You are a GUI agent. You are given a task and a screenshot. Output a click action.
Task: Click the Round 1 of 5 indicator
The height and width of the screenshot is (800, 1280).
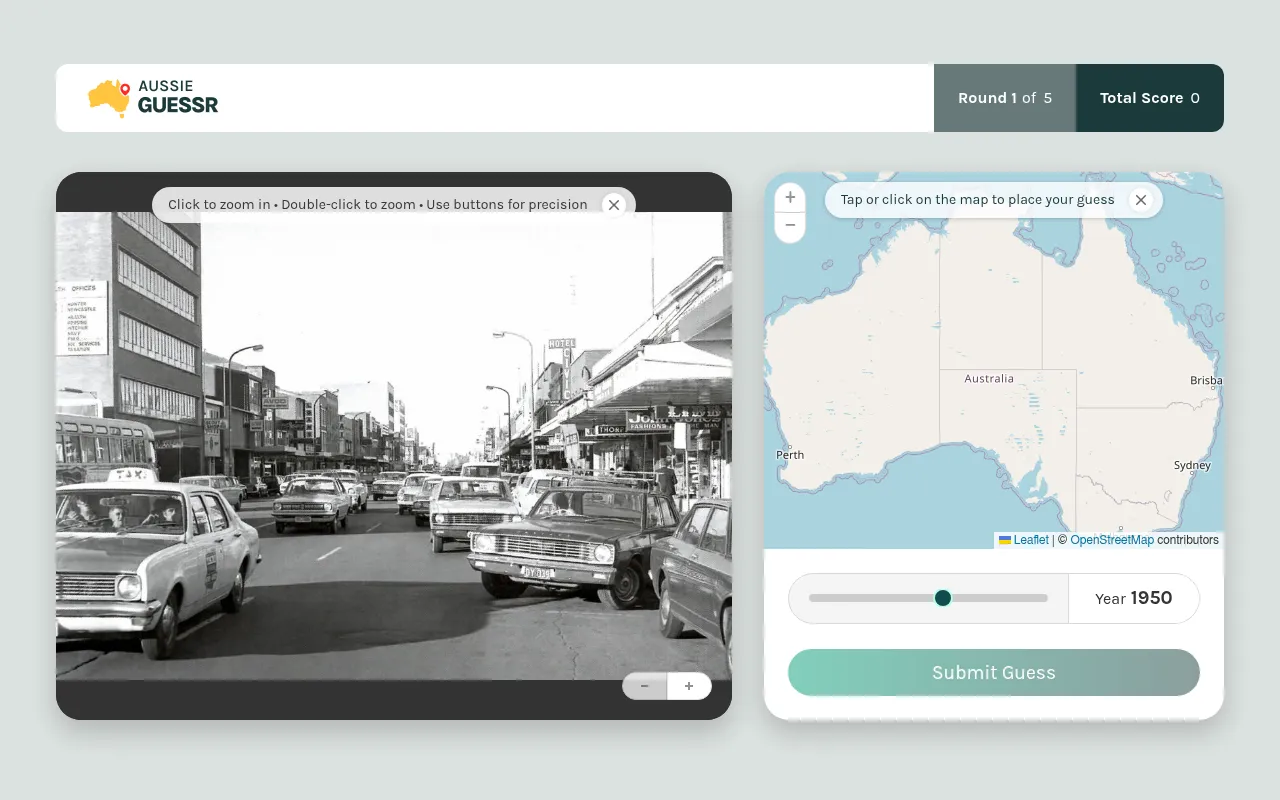[1005, 98]
